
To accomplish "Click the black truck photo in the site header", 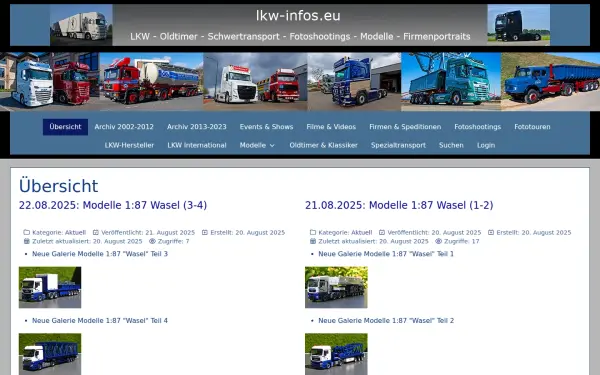I will [x=518, y=25].
